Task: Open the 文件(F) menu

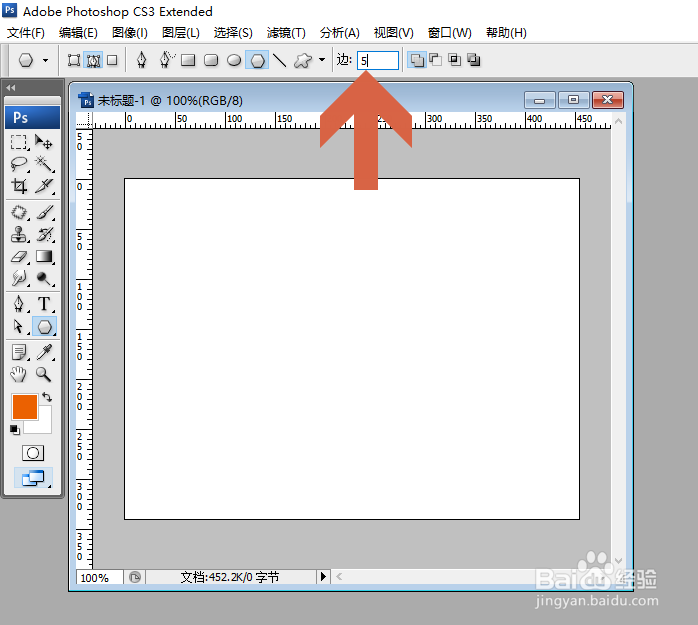Action: [x=26, y=32]
